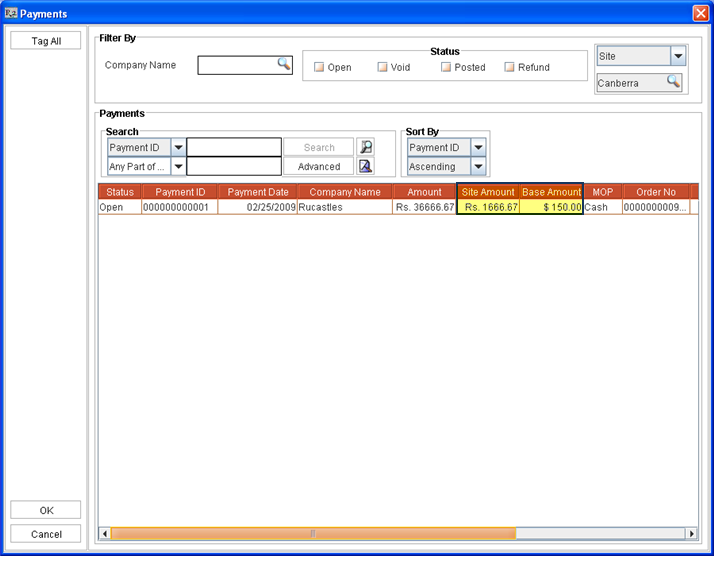Image resolution: width=718 pixels, height=562 pixels.
Task: Select the Open status cell in row
Action: click(x=120, y=207)
